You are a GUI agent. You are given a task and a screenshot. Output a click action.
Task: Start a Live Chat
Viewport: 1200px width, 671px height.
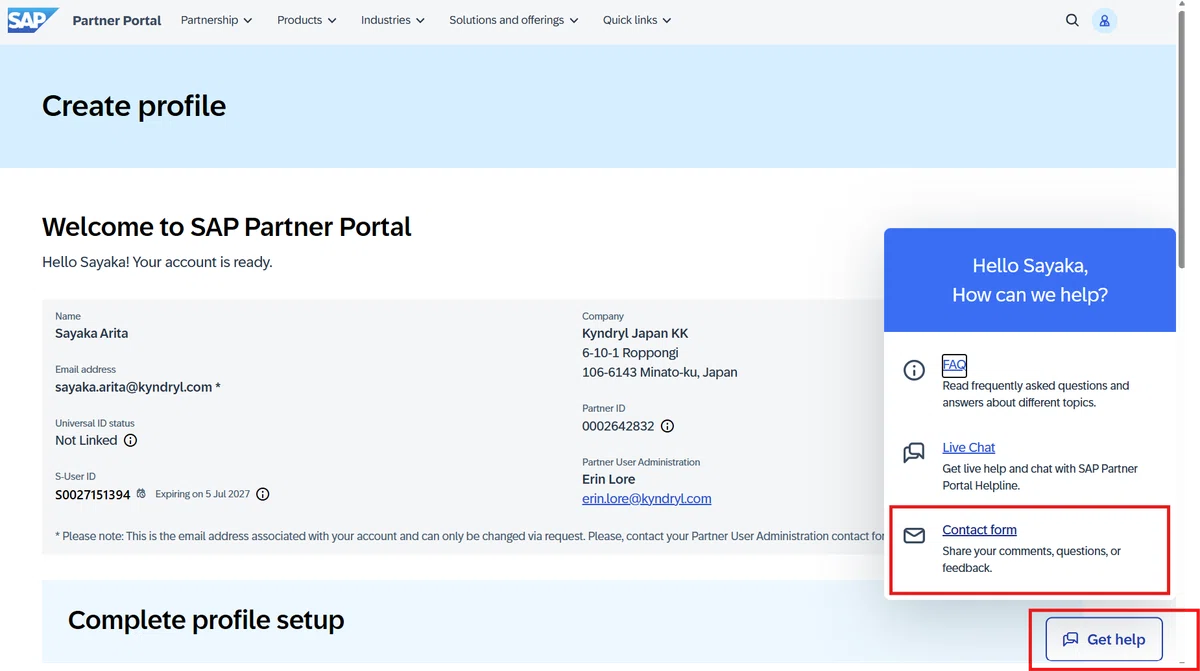(x=968, y=448)
